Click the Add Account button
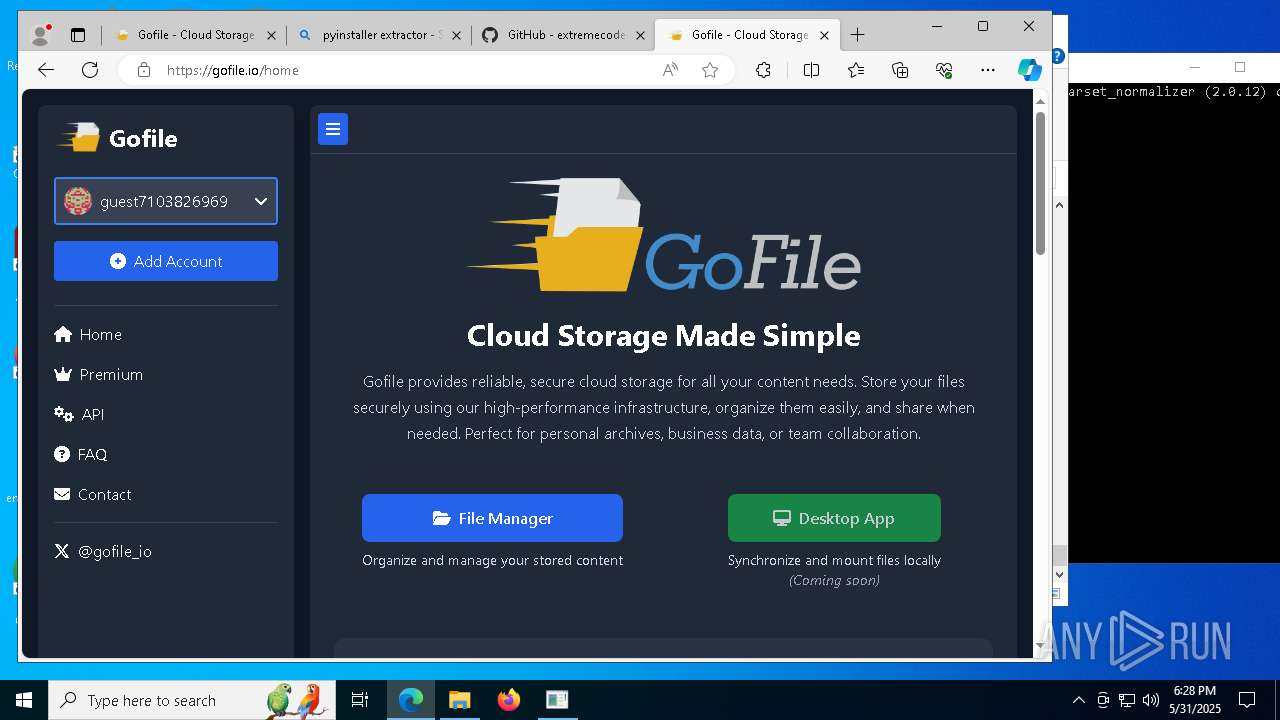Screen dimensions: 1280x720 [166, 261]
